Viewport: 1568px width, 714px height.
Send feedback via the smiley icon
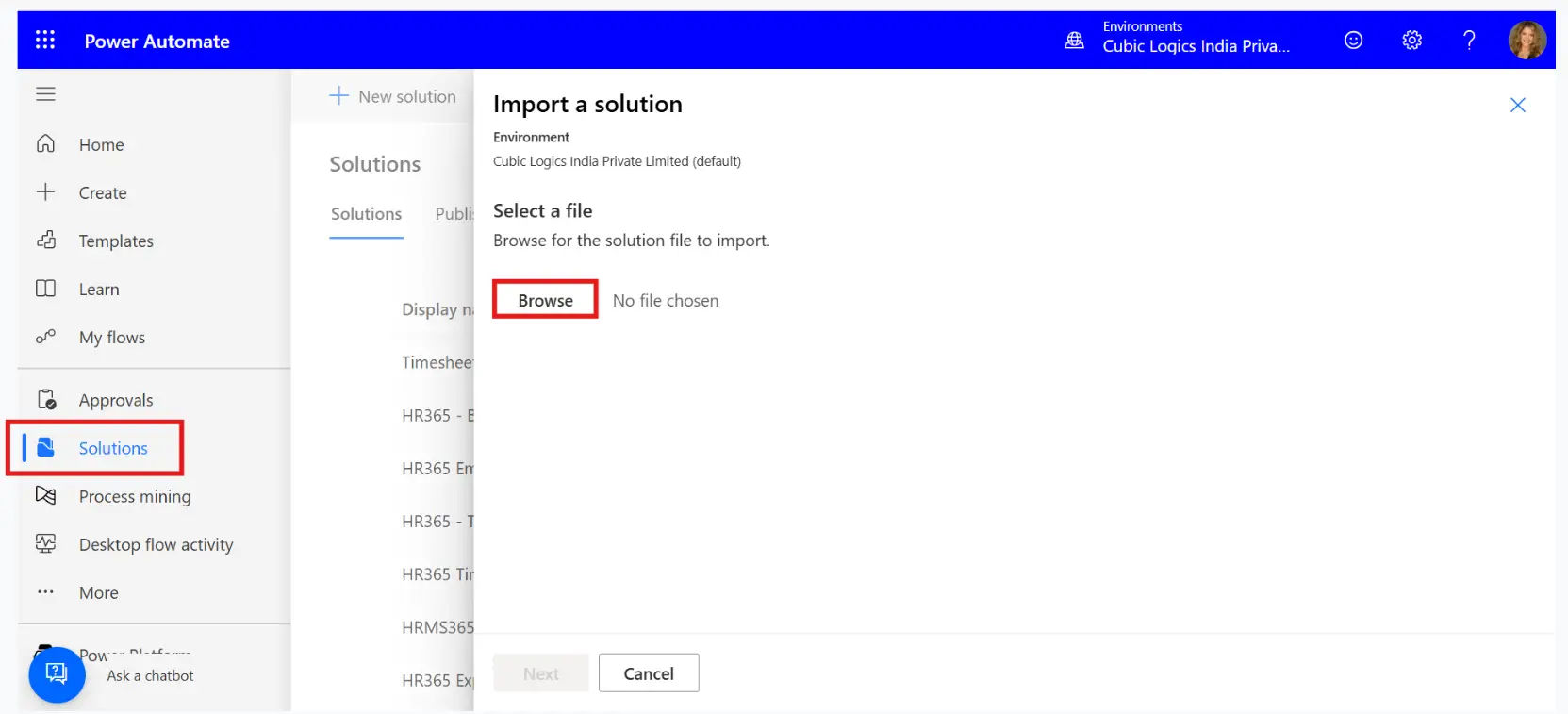tap(1353, 41)
